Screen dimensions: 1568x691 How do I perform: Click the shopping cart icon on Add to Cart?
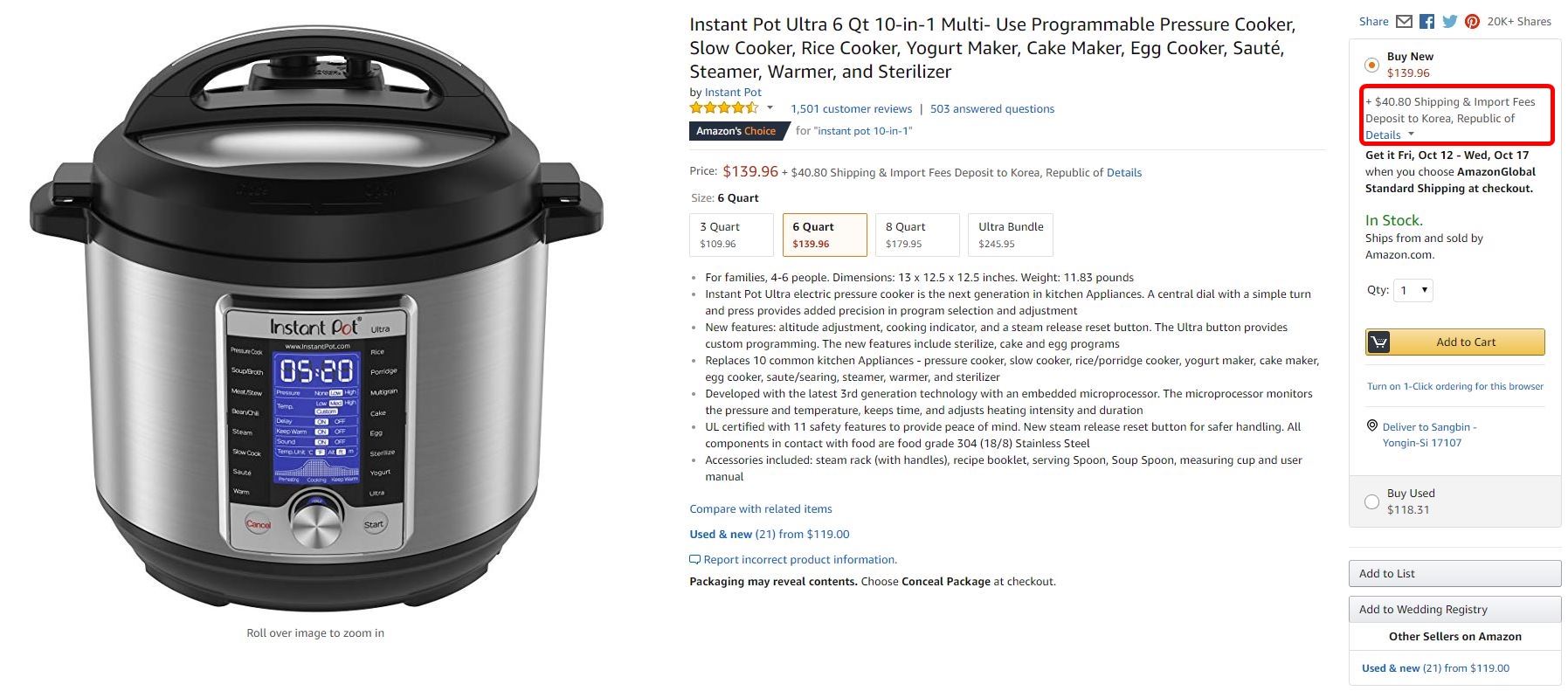pyautogui.click(x=1378, y=342)
